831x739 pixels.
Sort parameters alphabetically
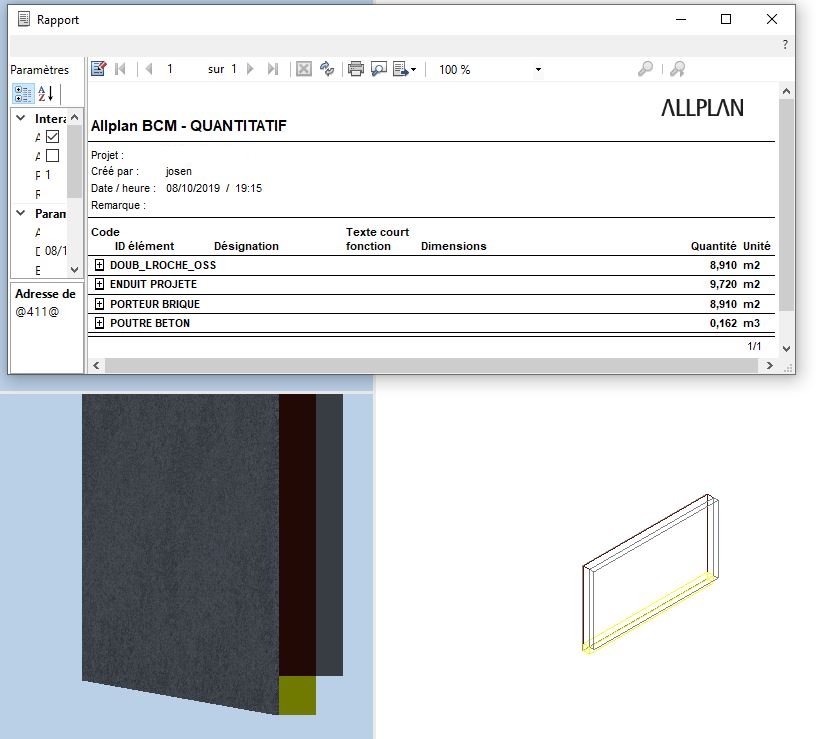click(46, 94)
